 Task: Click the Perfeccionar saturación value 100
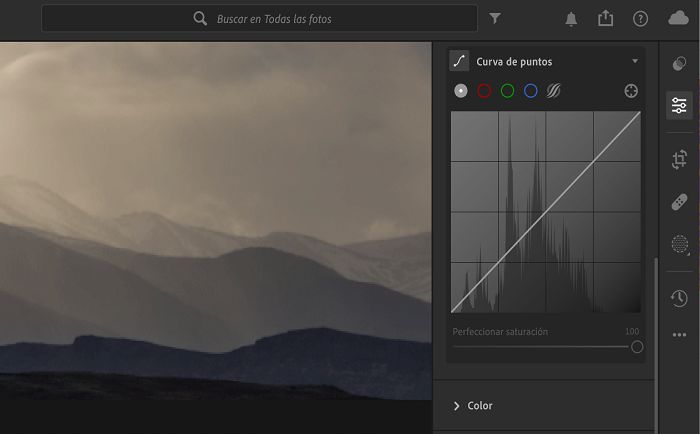(x=632, y=332)
